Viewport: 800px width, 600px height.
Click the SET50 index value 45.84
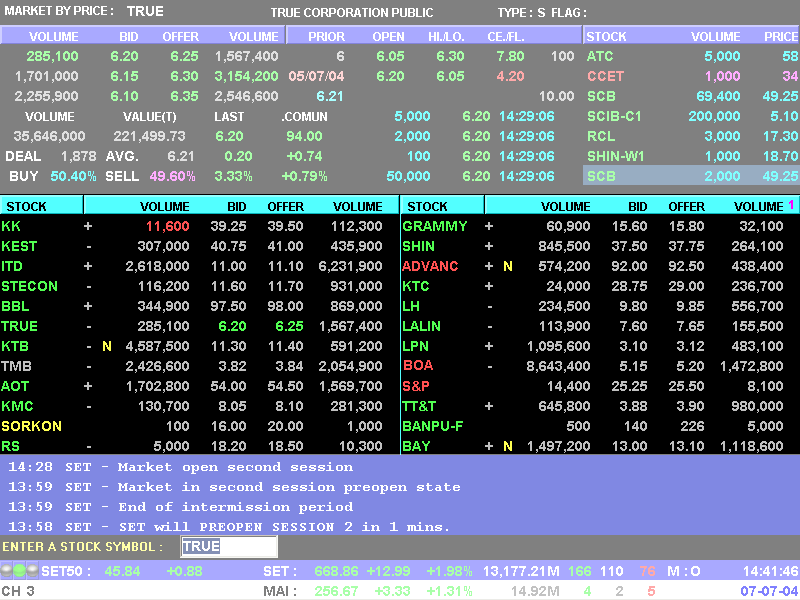pyautogui.click(x=122, y=571)
